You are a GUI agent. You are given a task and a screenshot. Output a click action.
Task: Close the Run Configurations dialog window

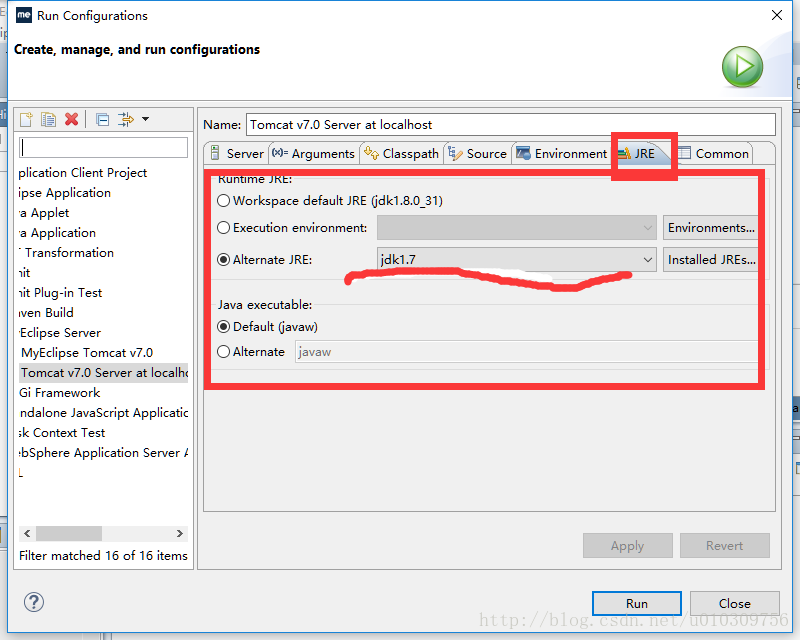[x=777, y=15]
